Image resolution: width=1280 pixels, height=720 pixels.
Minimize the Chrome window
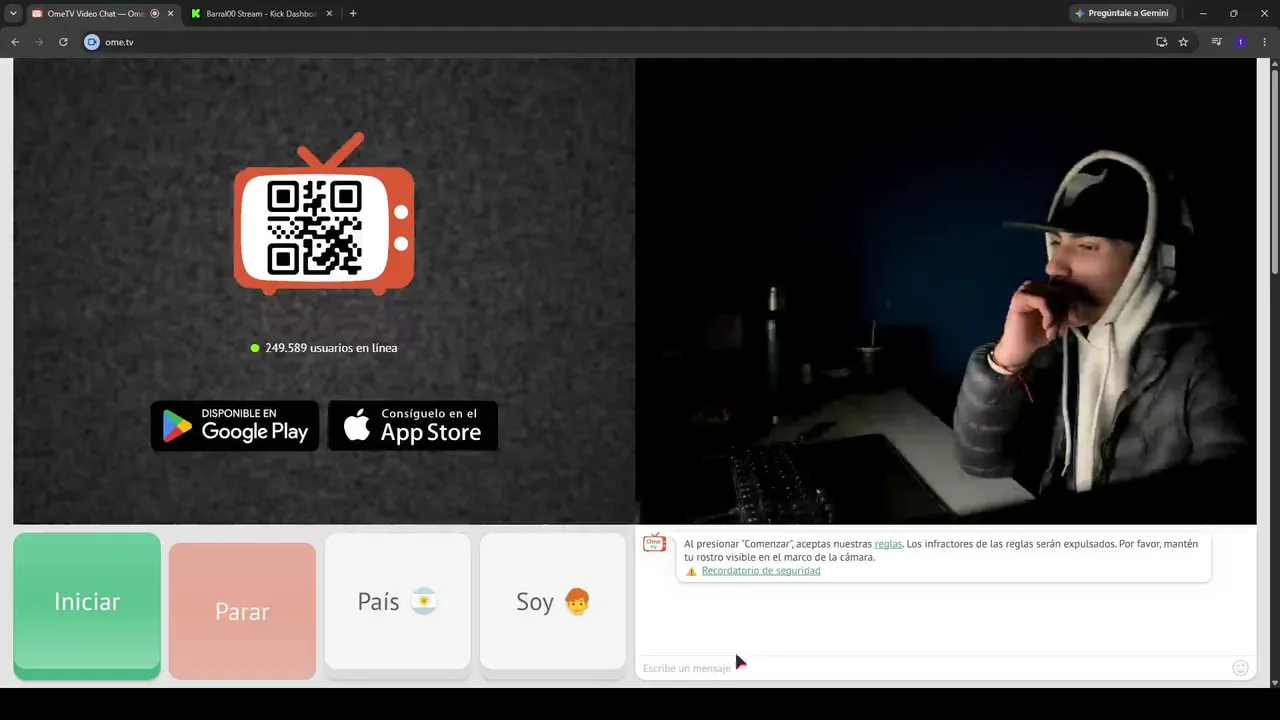click(x=1203, y=13)
